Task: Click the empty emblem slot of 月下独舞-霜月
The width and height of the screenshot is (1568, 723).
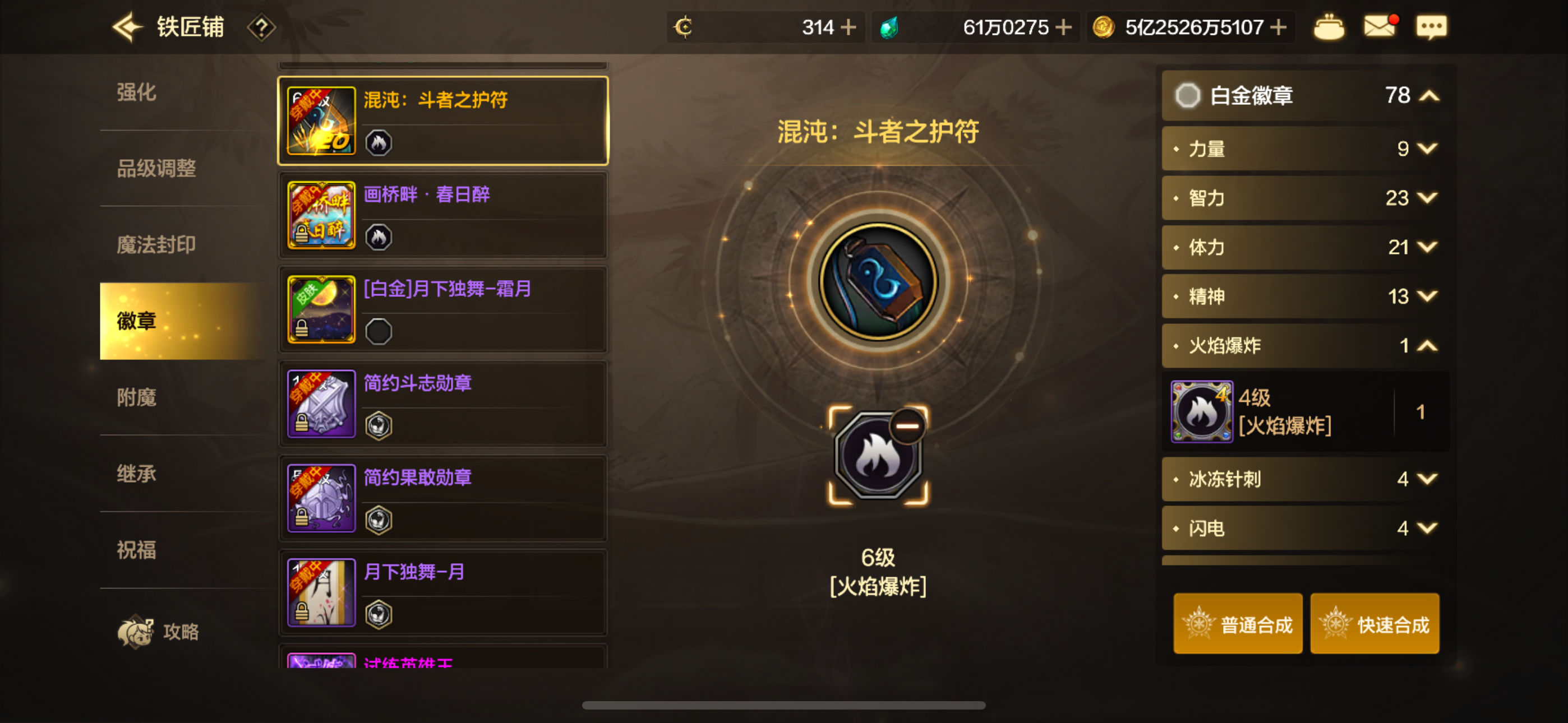Action: [379, 331]
